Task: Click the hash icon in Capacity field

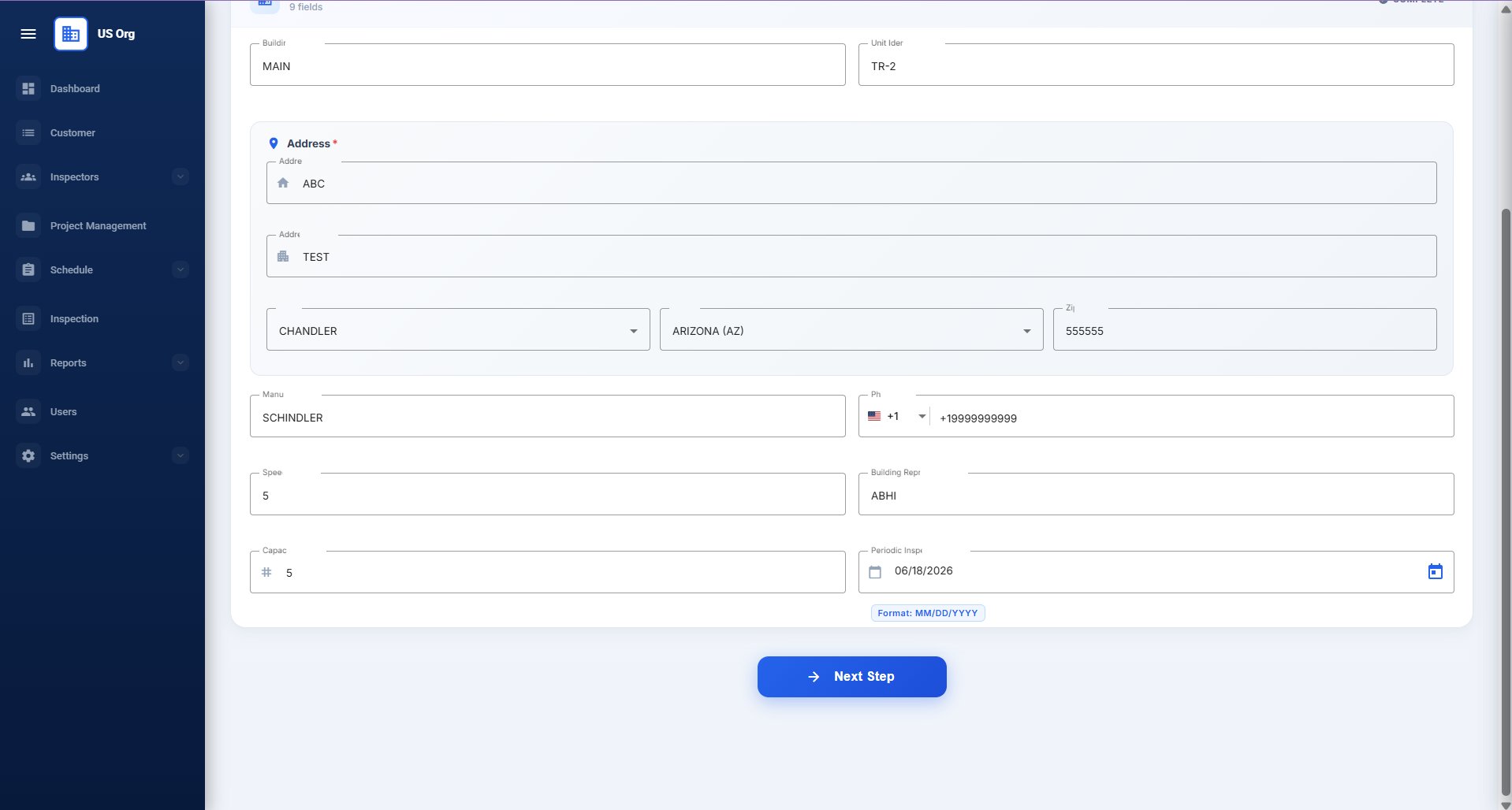Action: [266, 572]
